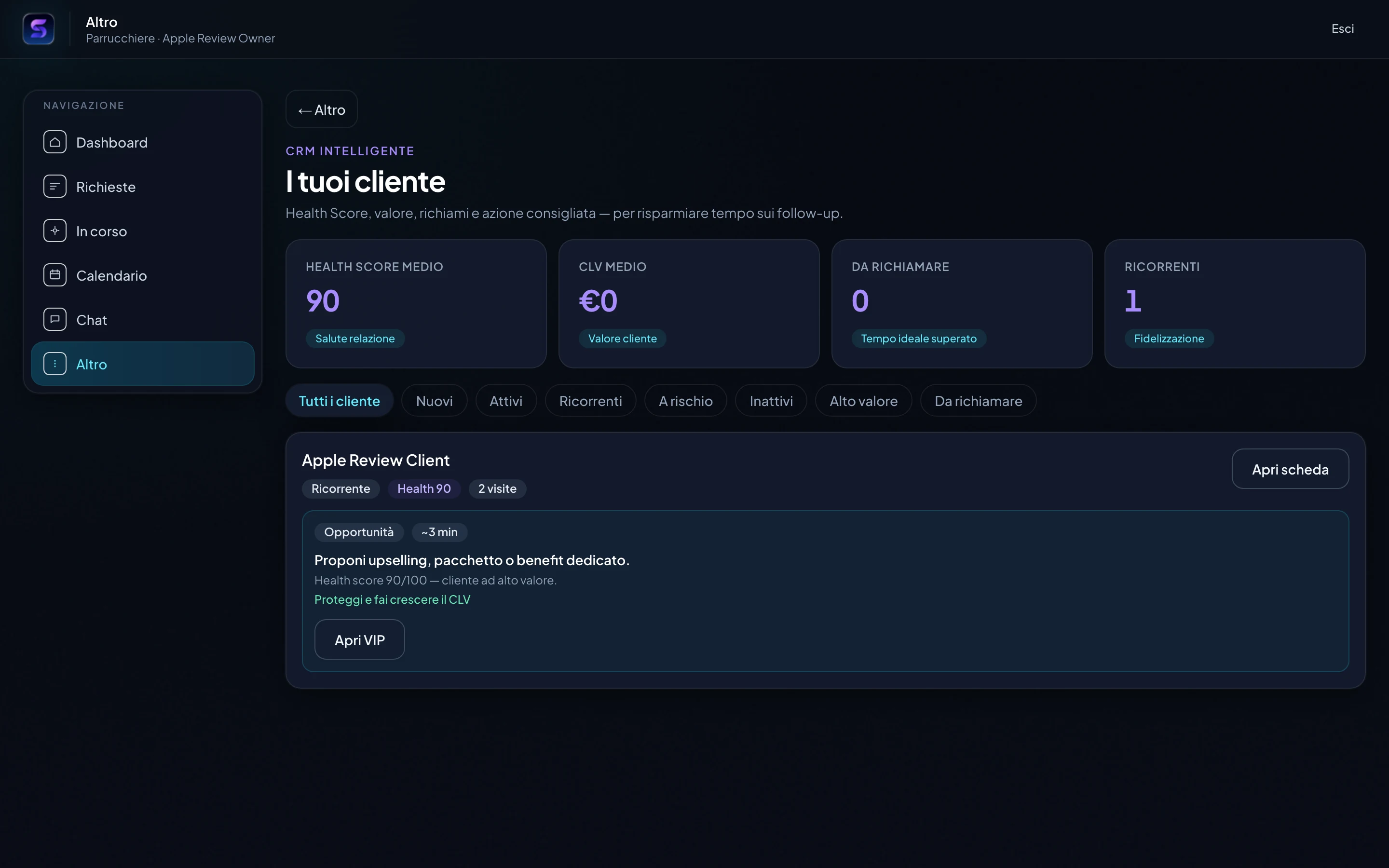Click the purple S app logo
The height and width of the screenshot is (868, 1389).
tap(39, 29)
